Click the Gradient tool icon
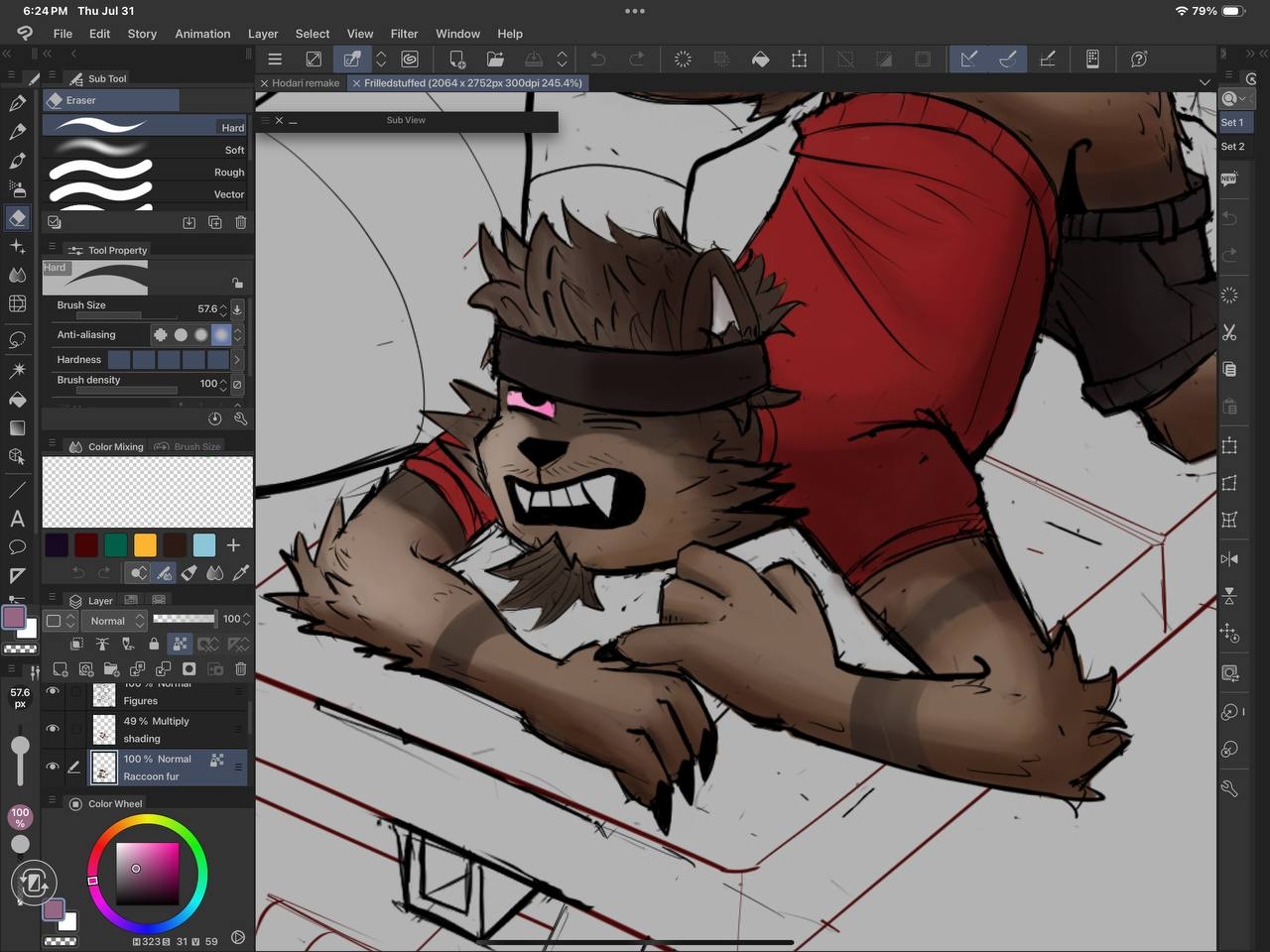Screen dimensions: 1270x952 pos(17,428)
